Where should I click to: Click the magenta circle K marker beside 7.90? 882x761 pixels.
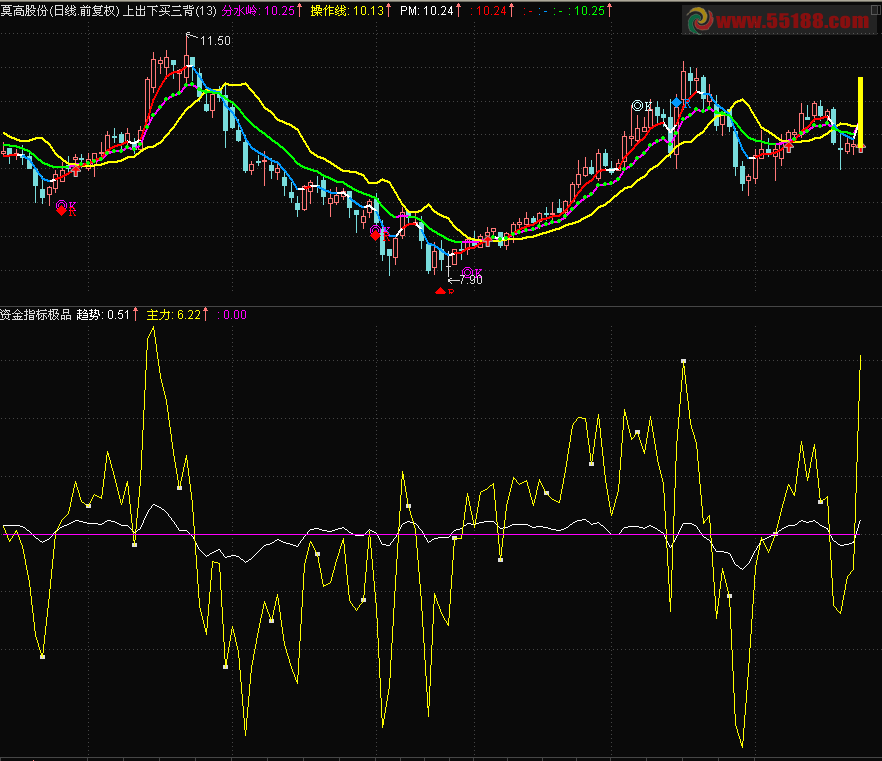(466, 272)
